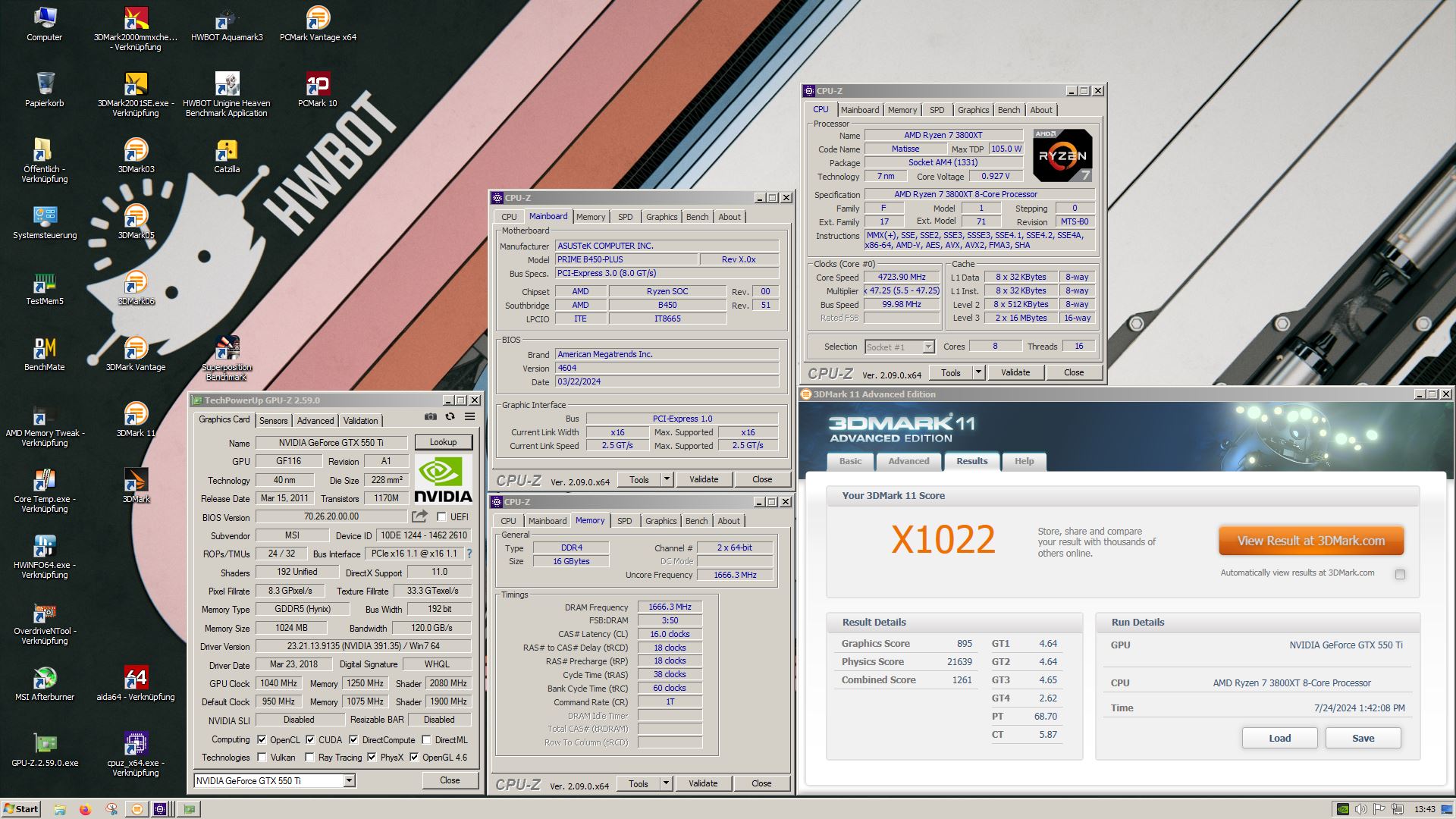Open the aida64 shortcut icon
The height and width of the screenshot is (819, 1456).
pyautogui.click(x=136, y=683)
